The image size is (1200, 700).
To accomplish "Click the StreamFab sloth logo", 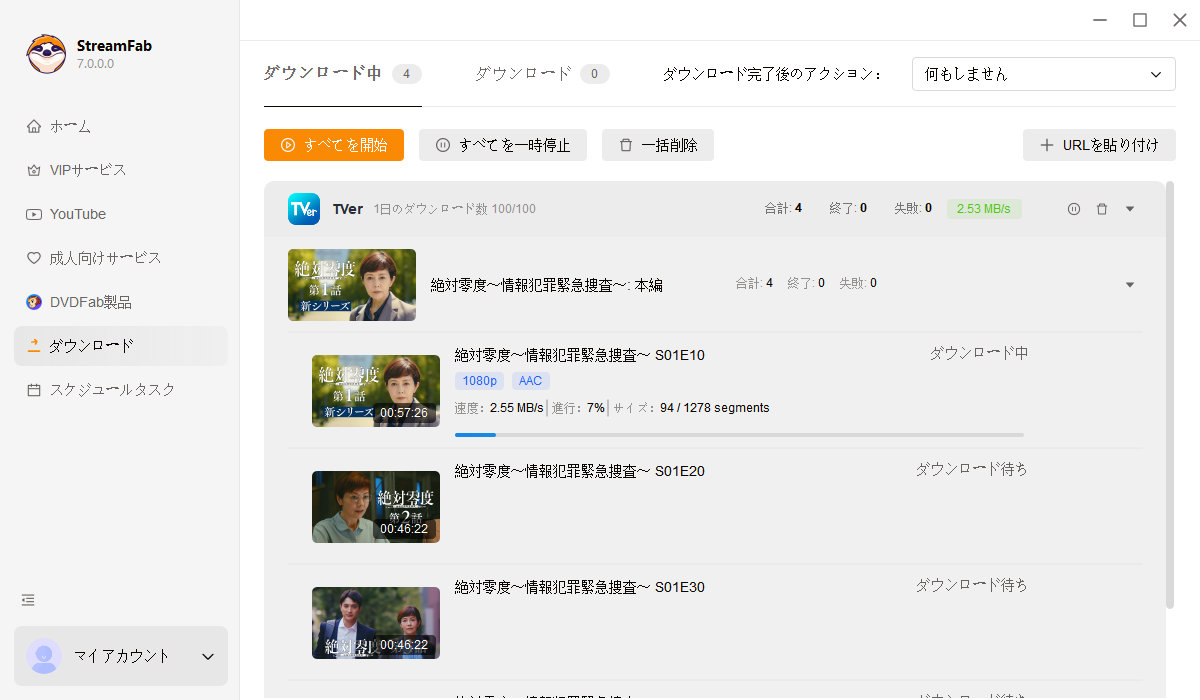I will (x=45, y=53).
